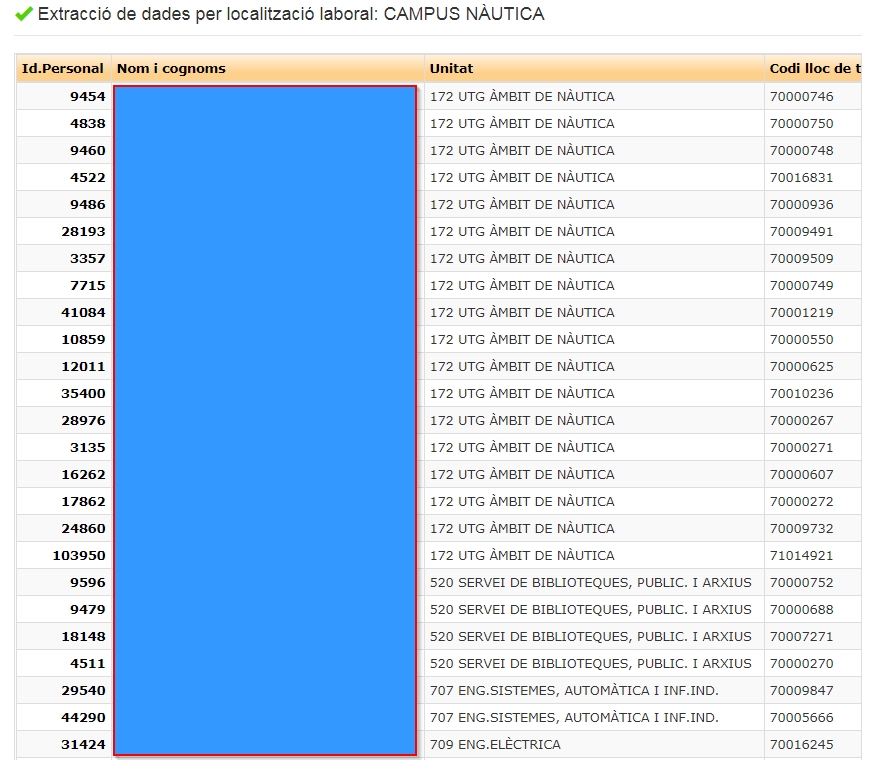877x760 pixels.
Task: Select the personal ID cell 9454
Action: (87, 97)
